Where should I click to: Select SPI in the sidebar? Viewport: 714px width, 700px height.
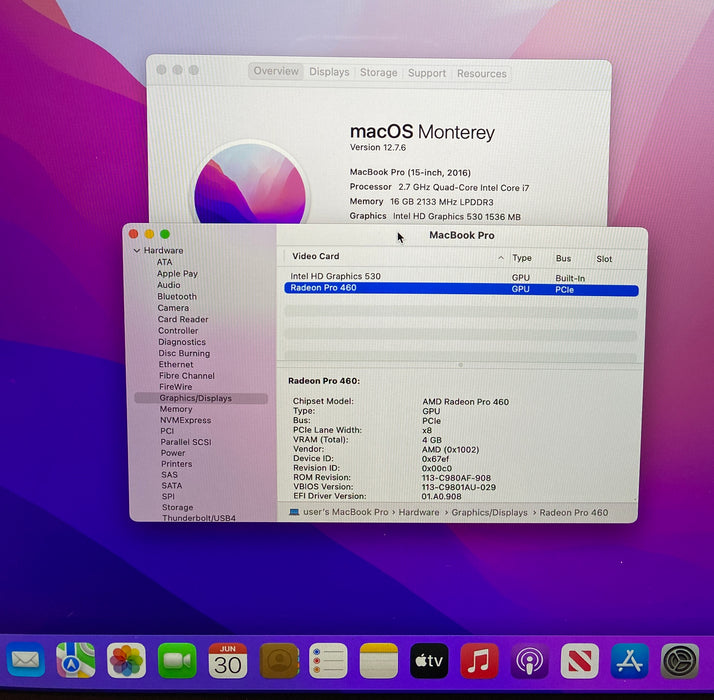click(x=168, y=496)
